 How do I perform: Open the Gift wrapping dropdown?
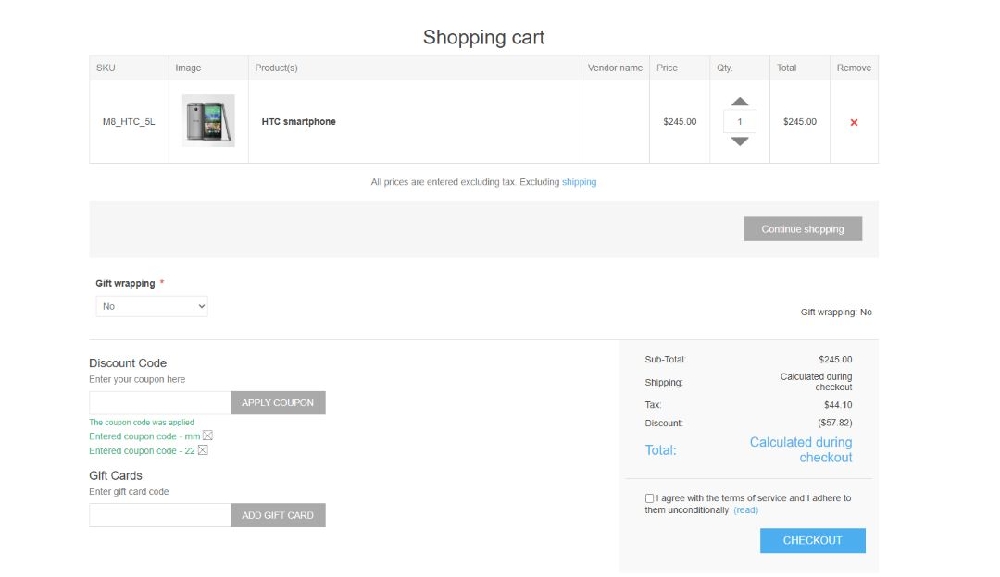151,306
